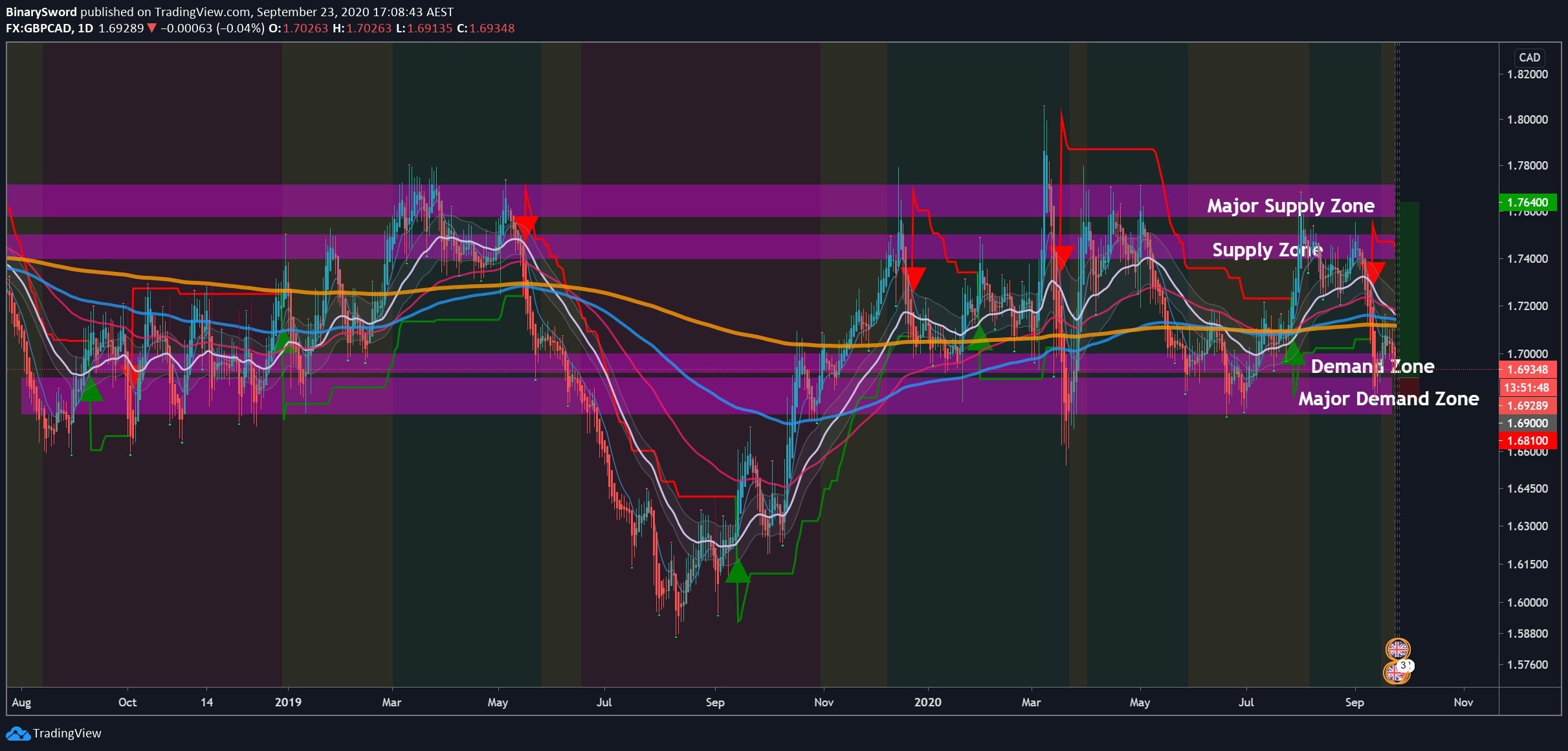Click the Aug label on time axis
The height and width of the screenshot is (751, 1568).
tap(21, 703)
